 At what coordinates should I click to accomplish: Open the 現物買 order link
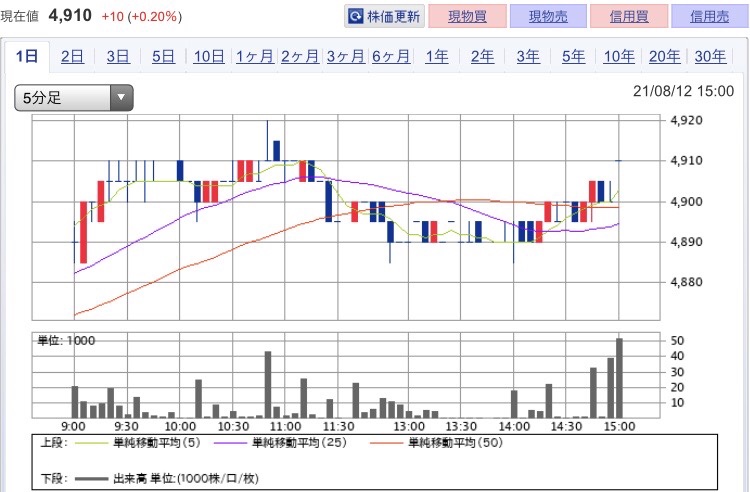(467, 16)
